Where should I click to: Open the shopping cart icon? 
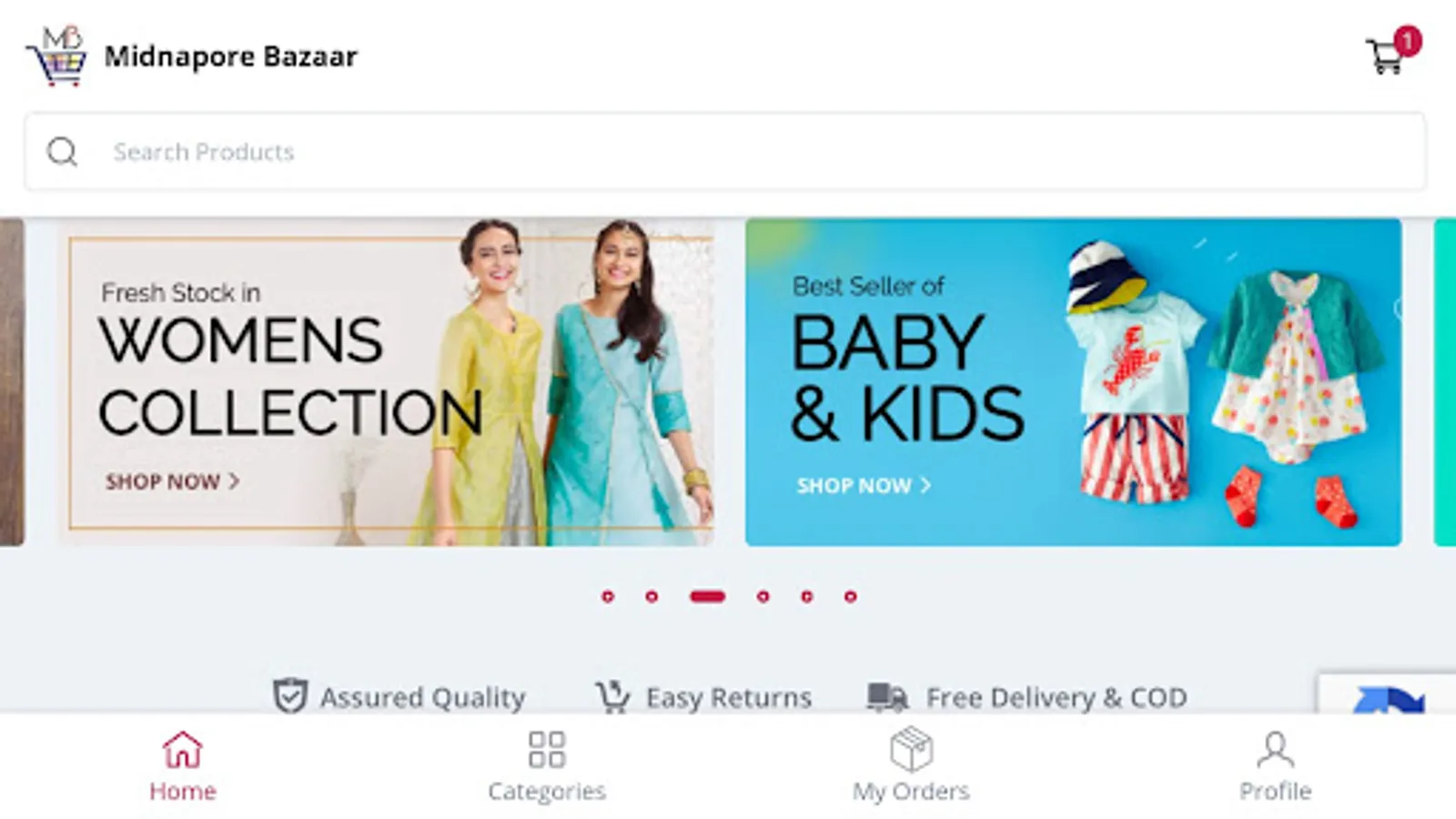(x=1385, y=56)
